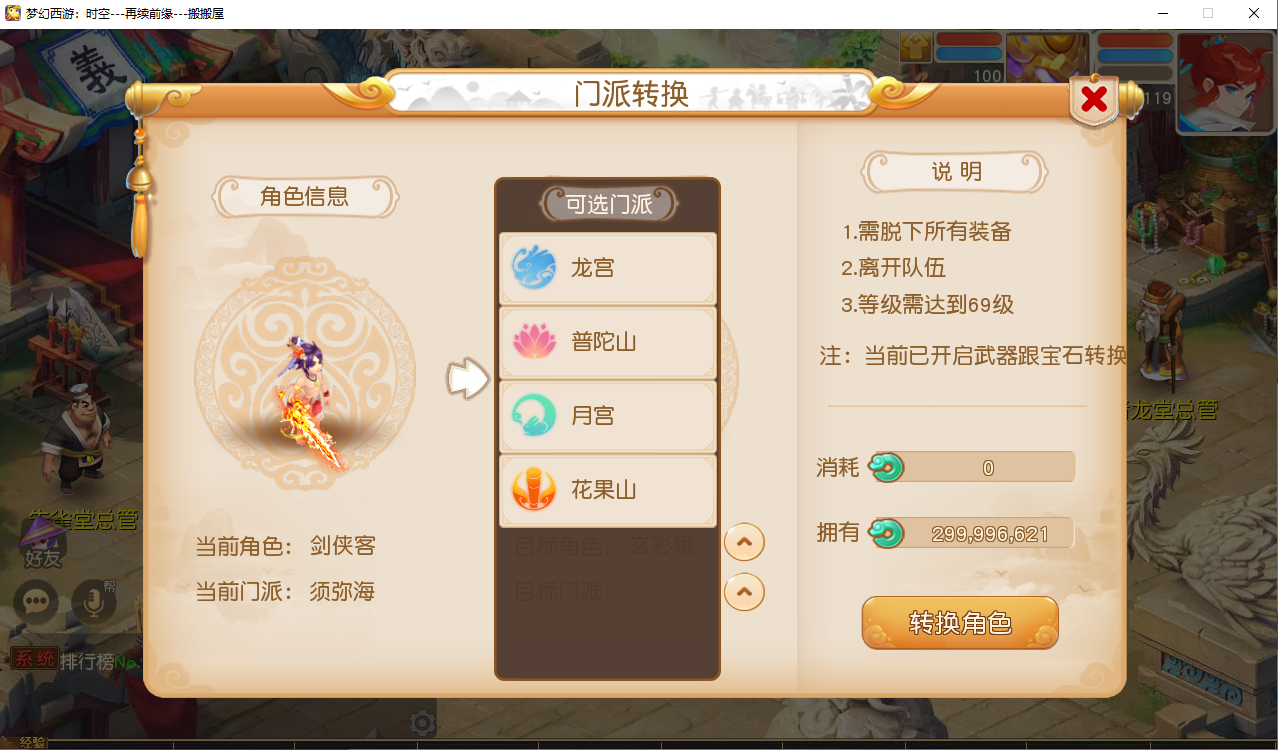Click the 月宫 teal crescent icon
This screenshot has width=1278, height=750.
(534, 416)
